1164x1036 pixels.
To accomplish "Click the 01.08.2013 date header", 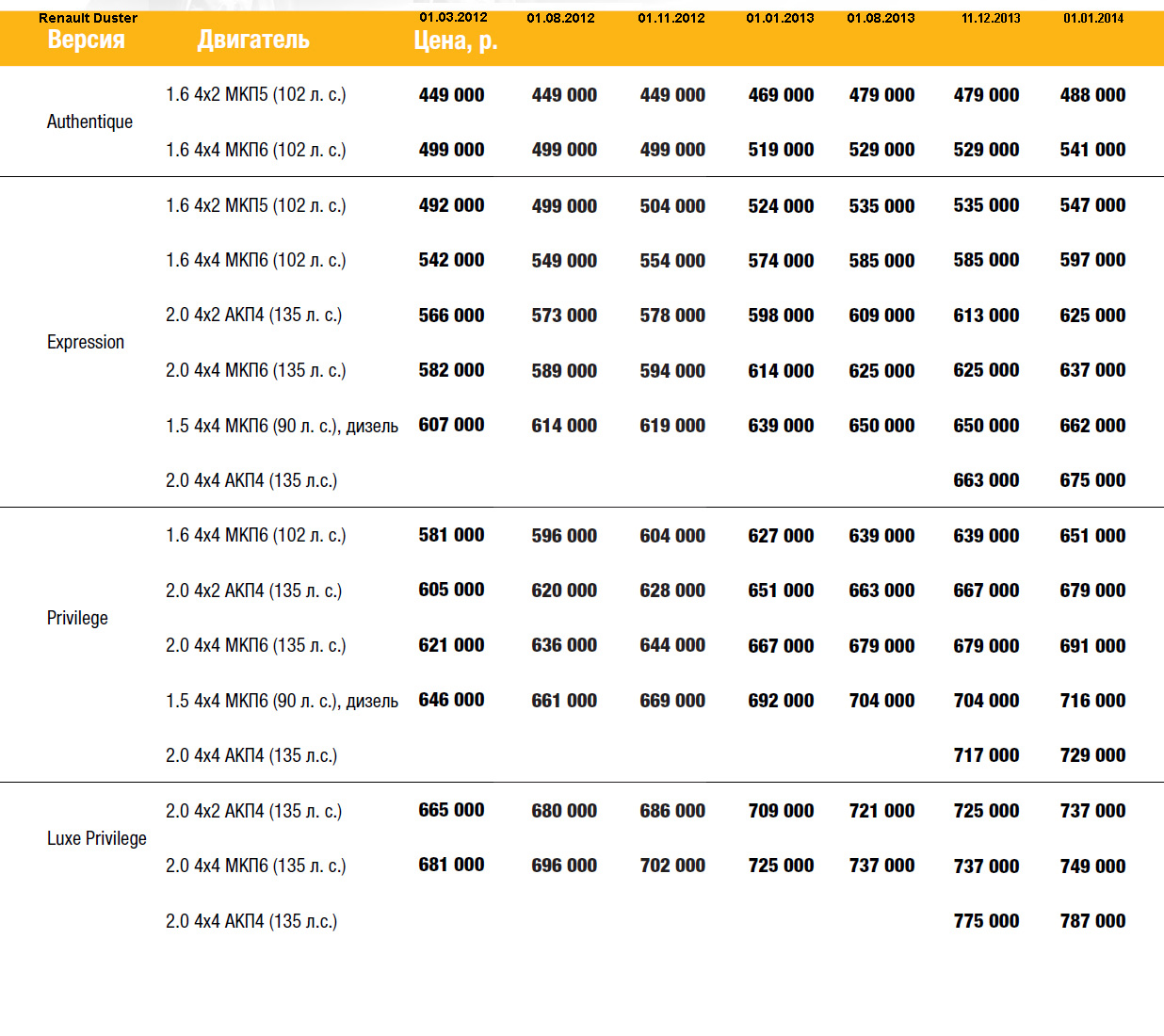I will pos(881,18).
